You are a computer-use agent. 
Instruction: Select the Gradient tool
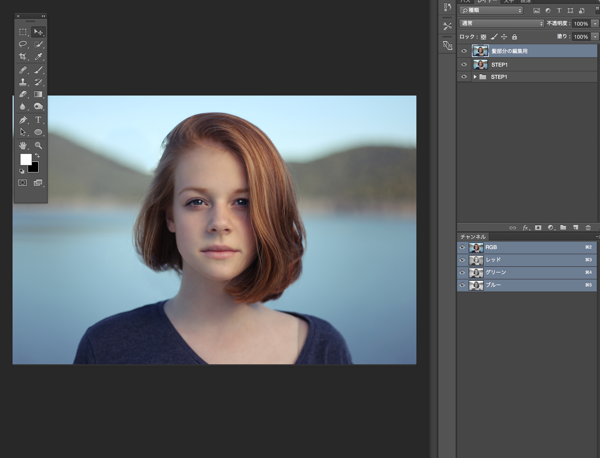click(x=38, y=94)
